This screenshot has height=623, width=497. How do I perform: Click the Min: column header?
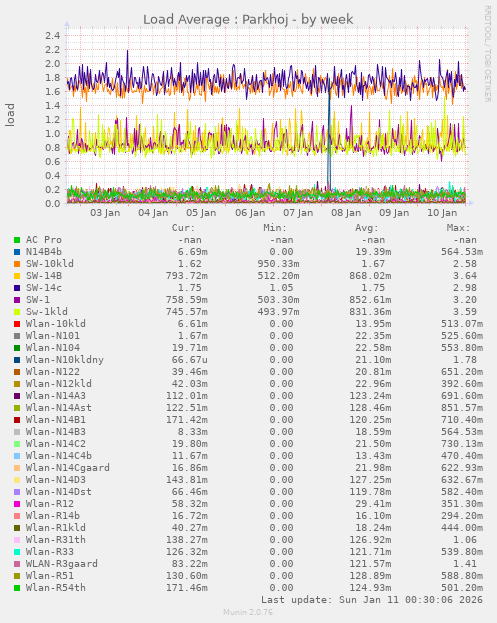pos(275,228)
